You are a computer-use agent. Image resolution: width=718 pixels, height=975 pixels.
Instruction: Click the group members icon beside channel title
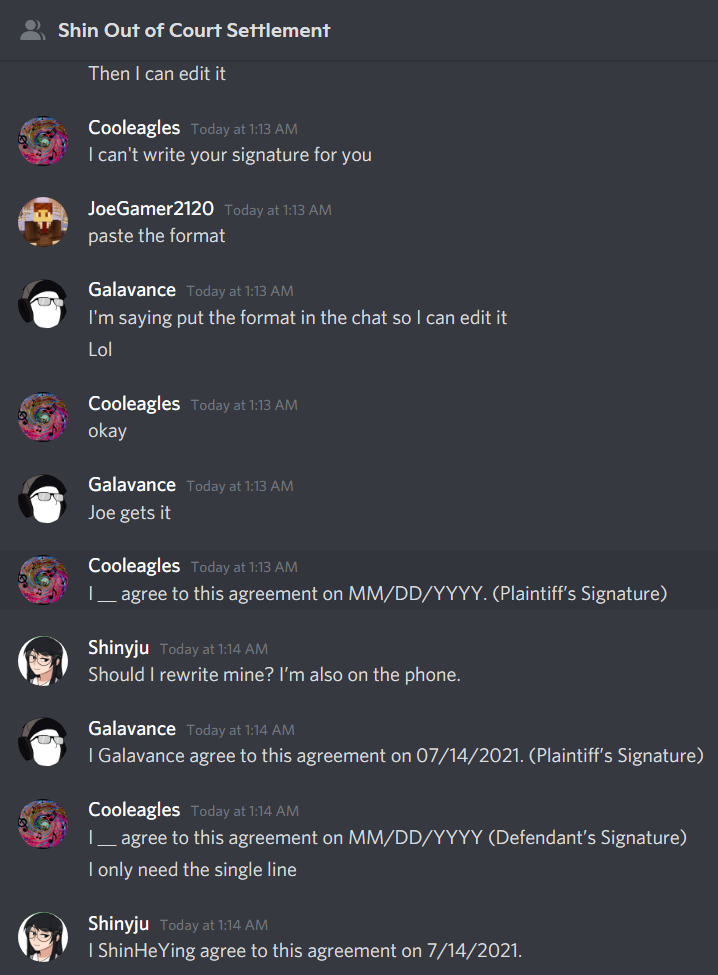pos(32,30)
